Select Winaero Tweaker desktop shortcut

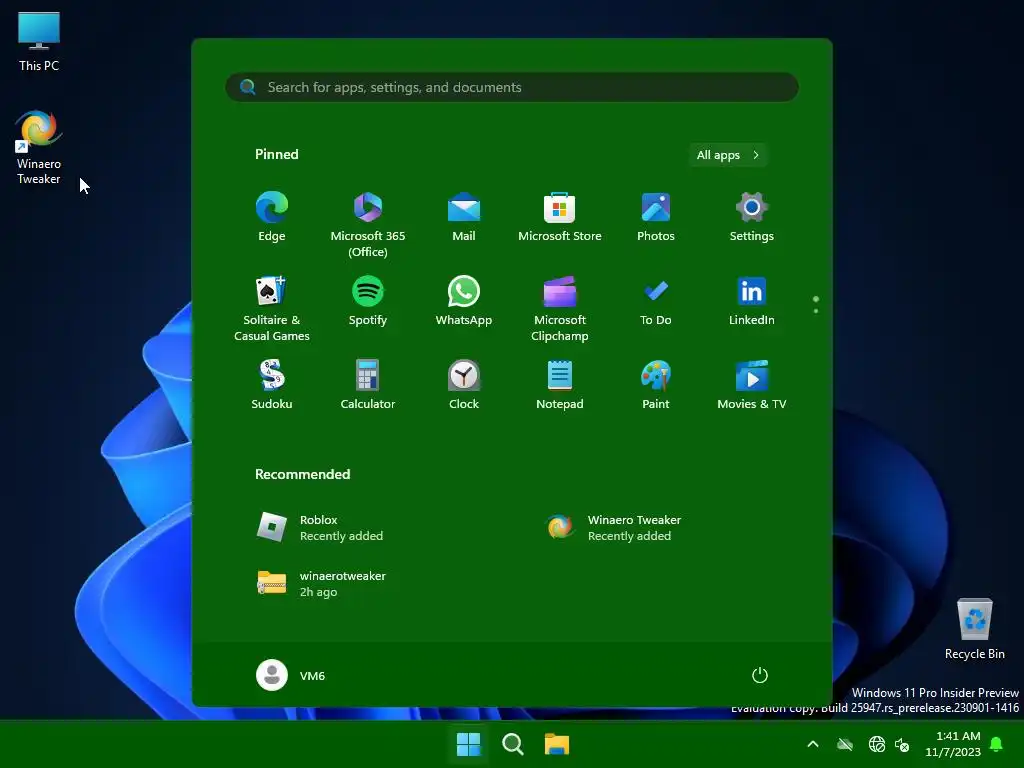point(39,148)
